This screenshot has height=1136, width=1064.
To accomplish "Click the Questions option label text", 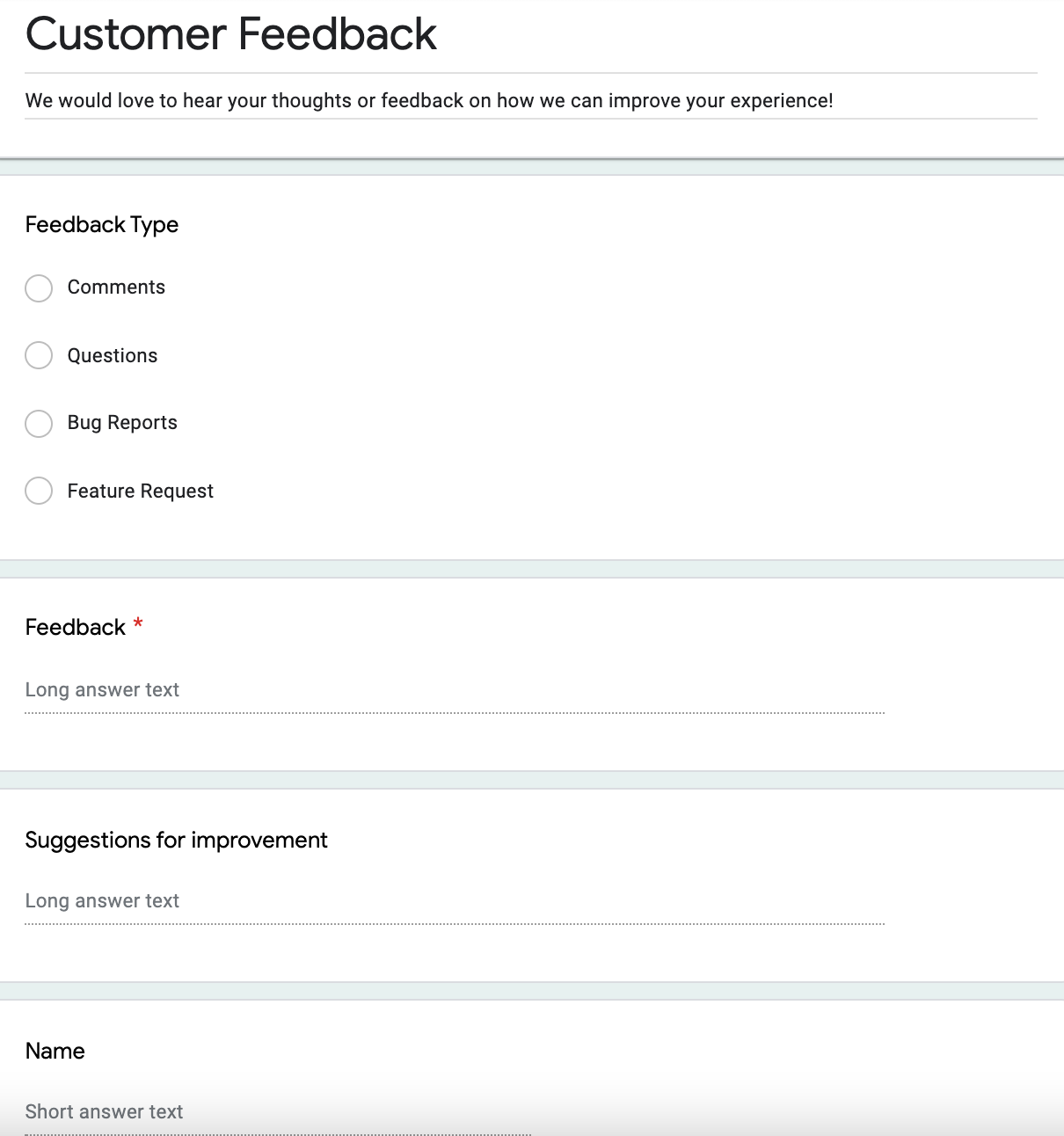I will [x=113, y=356].
